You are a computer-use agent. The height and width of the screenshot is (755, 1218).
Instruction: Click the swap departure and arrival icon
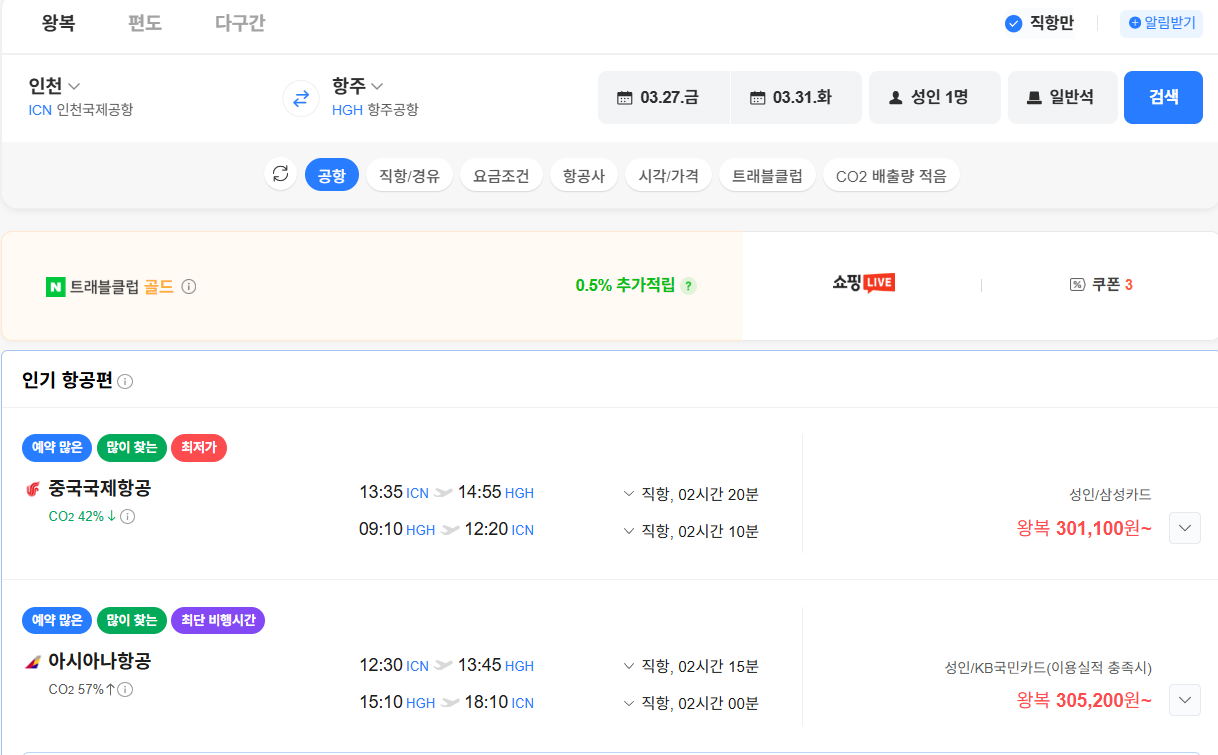point(300,98)
